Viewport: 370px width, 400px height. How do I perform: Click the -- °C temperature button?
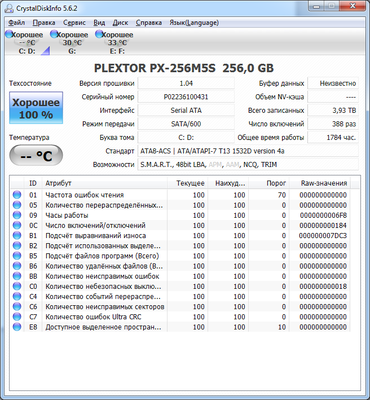click(36, 155)
